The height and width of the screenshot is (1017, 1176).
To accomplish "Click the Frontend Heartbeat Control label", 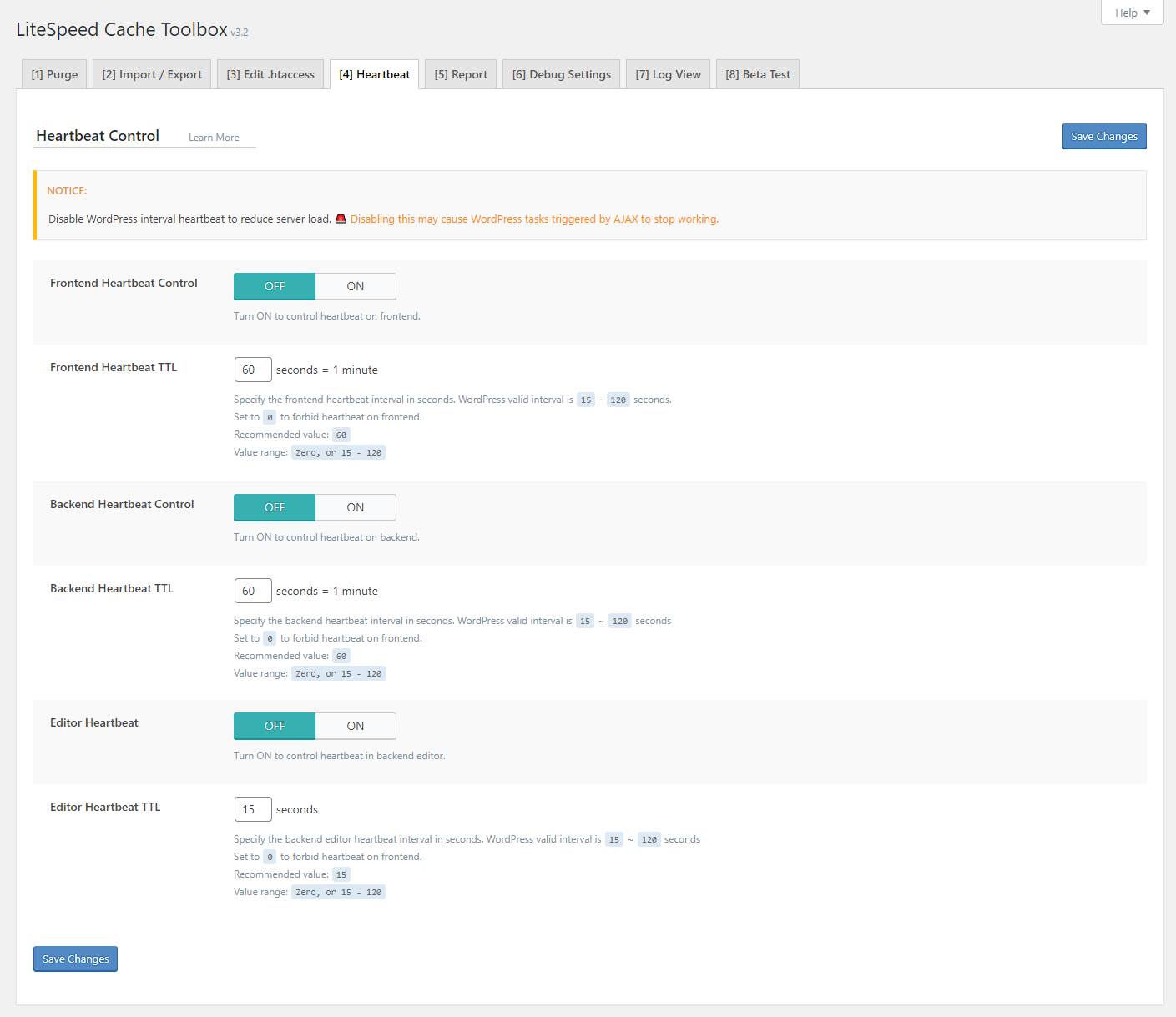I will click(124, 283).
